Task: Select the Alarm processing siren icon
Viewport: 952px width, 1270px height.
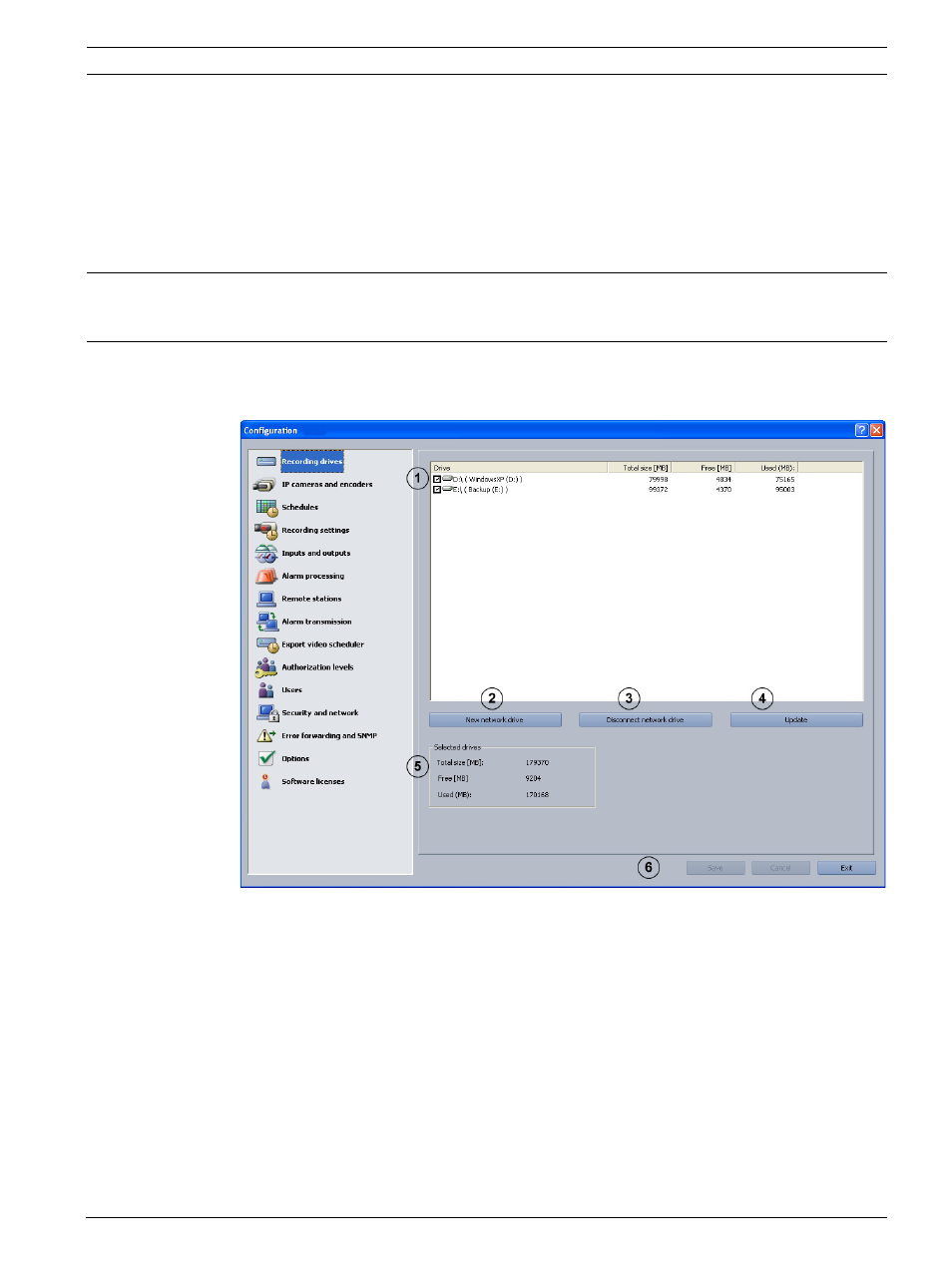Action: coord(265,577)
